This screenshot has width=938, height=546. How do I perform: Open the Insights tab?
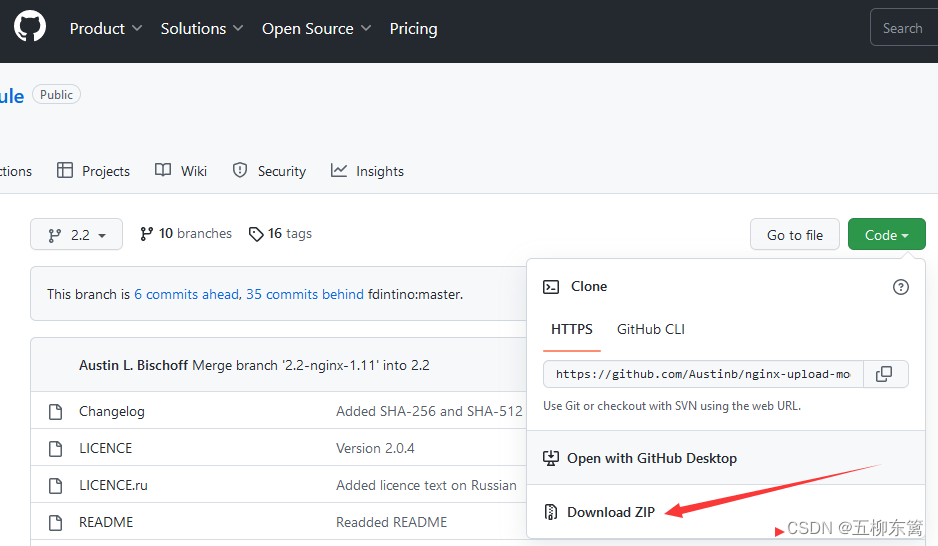click(x=367, y=171)
